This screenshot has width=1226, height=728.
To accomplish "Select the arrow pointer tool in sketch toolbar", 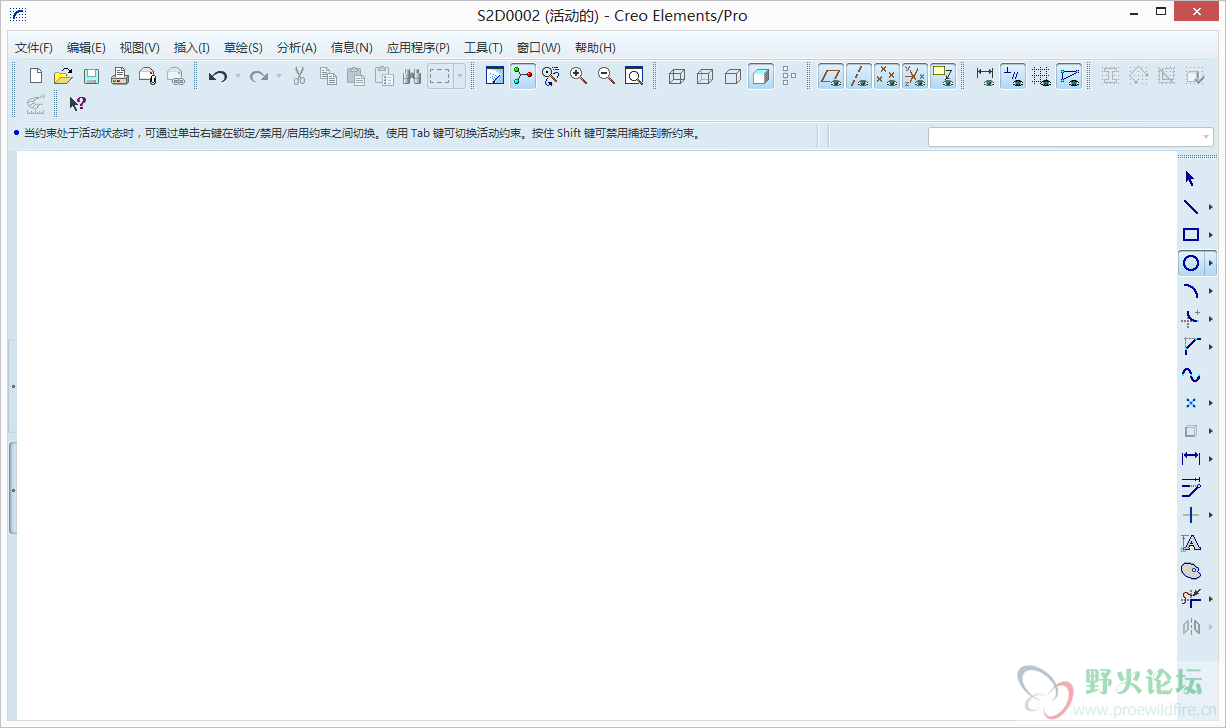I will click(x=1190, y=179).
